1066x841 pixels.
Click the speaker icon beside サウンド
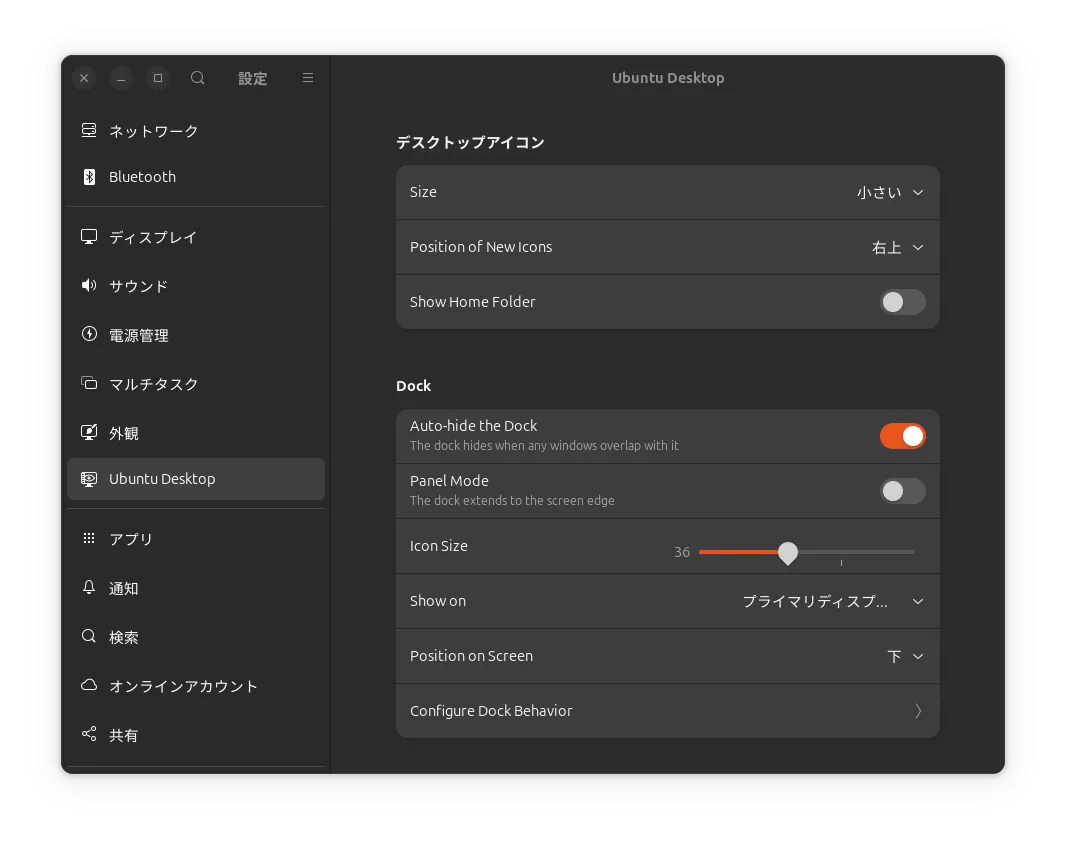88,286
